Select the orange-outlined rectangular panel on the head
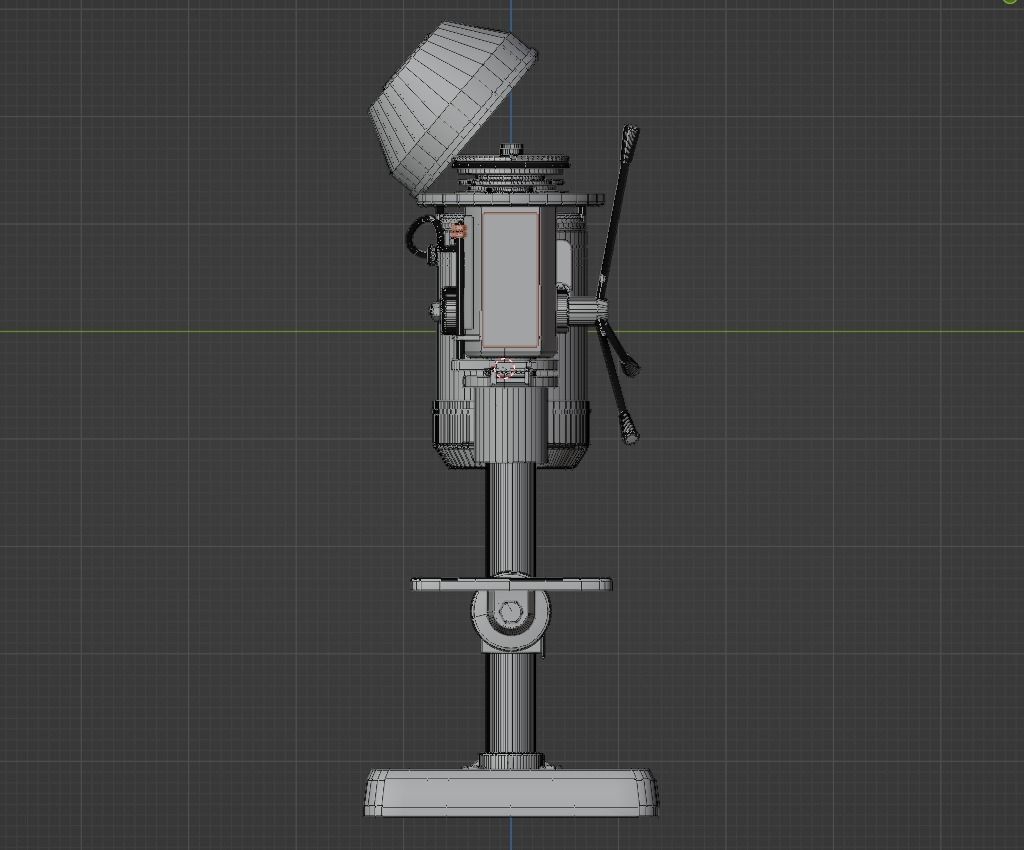This screenshot has height=850, width=1024. [x=511, y=281]
